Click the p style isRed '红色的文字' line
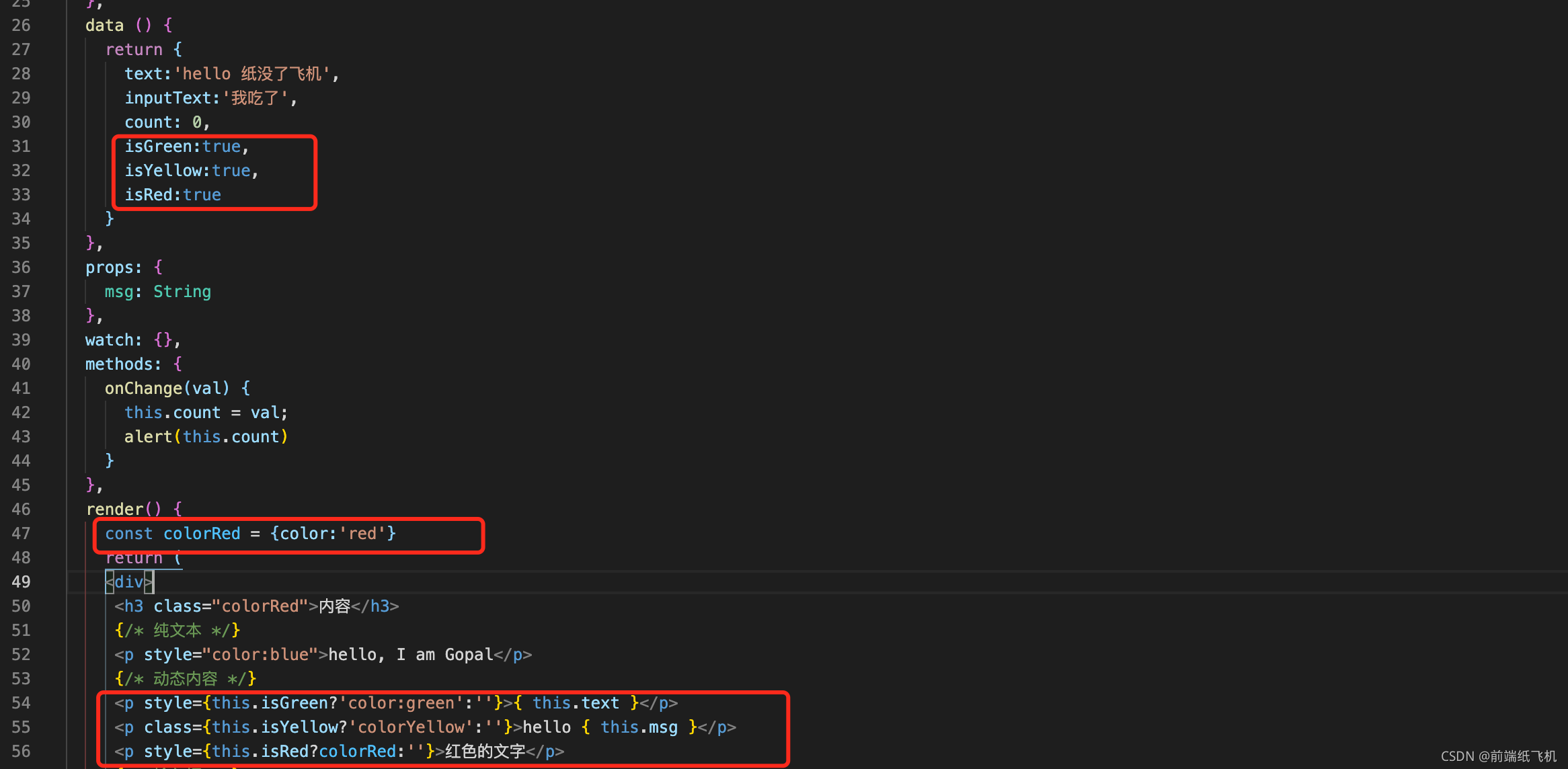The height and width of the screenshot is (769, 1568). click(x=340, y=752)
